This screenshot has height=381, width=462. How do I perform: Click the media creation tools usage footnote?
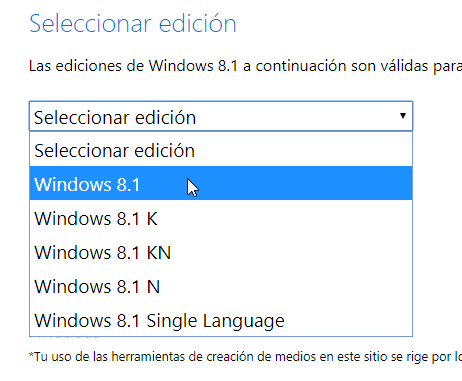[245, 357]
